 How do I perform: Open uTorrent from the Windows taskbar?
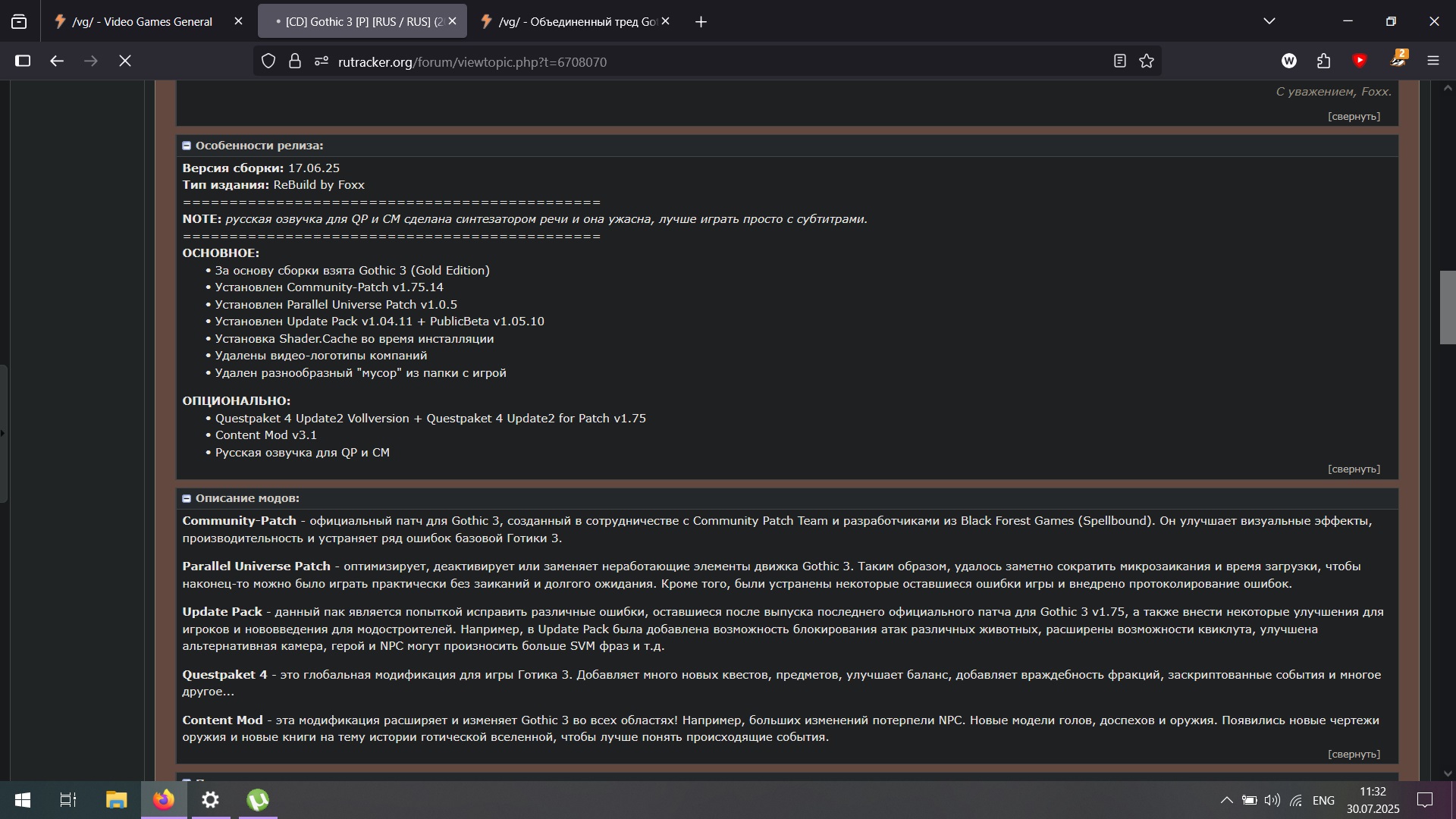[x=258, y=800]
